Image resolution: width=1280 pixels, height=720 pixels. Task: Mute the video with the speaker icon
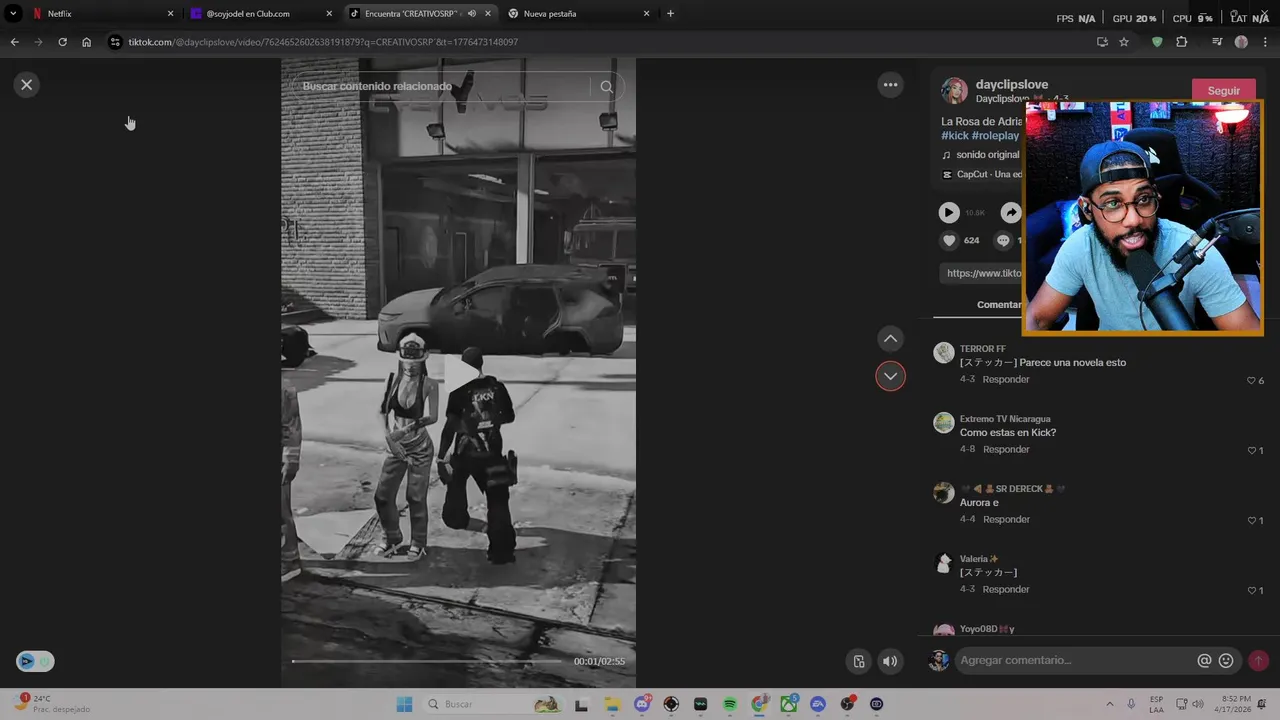click(x=890, y=661)
